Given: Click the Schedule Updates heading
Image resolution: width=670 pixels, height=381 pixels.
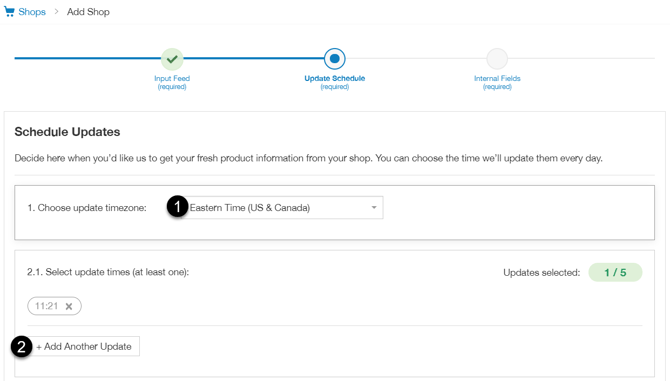Looking at the screenshot, I should click(x=67, y=132).
